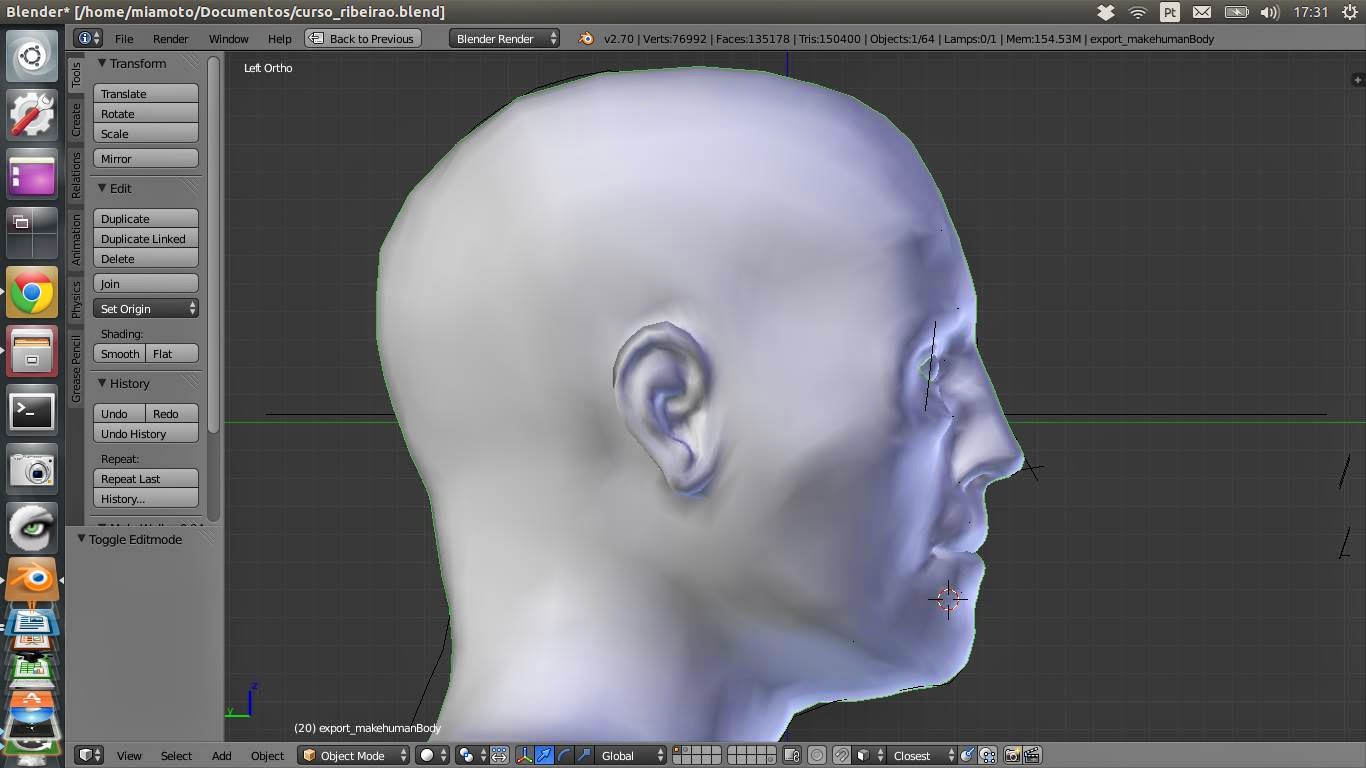Open the Info editor type selector
The width and height of the screenshot is (1366, 768).
pos(88,38)
